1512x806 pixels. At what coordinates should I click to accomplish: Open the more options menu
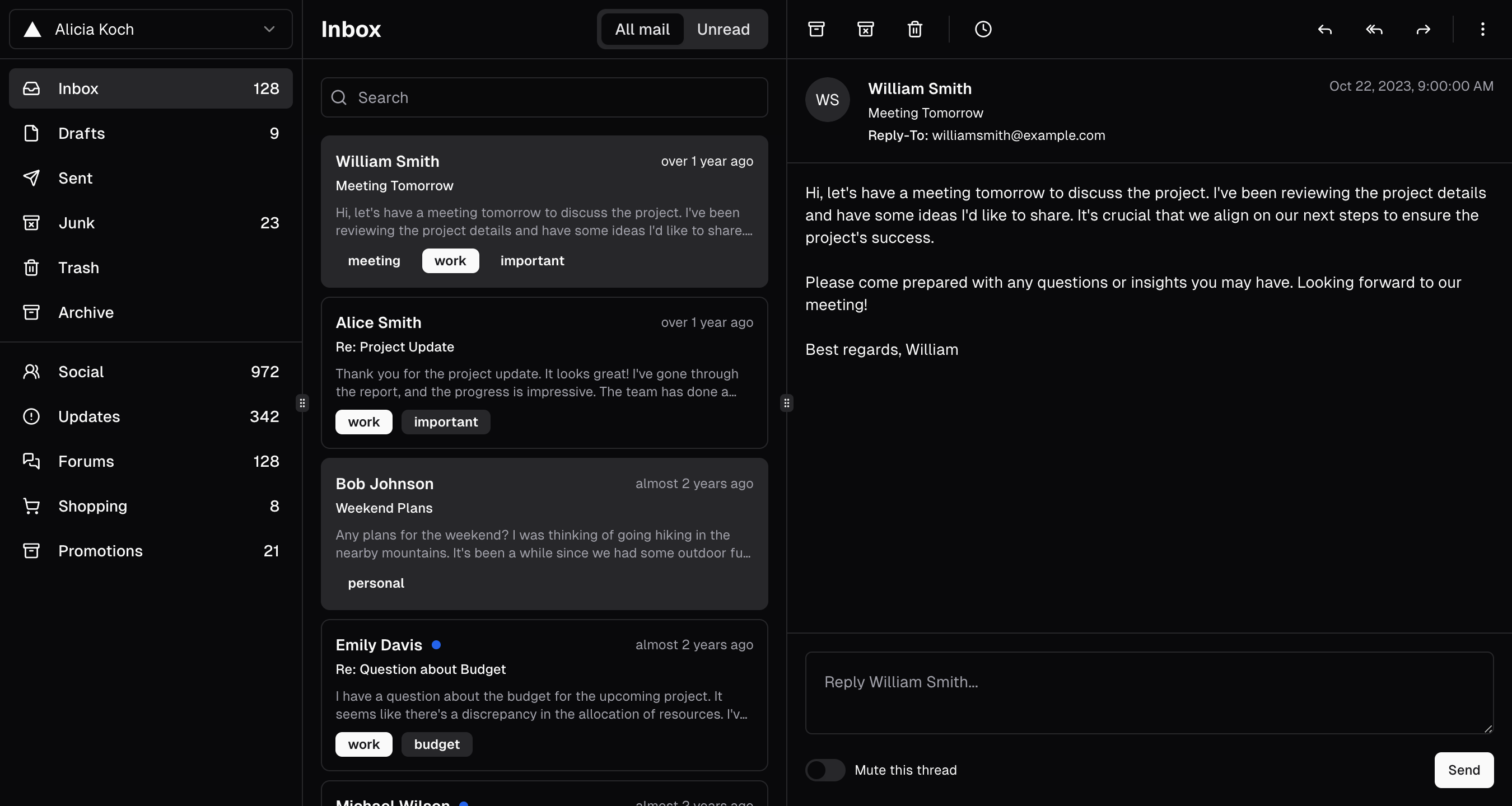[1483, 29]
